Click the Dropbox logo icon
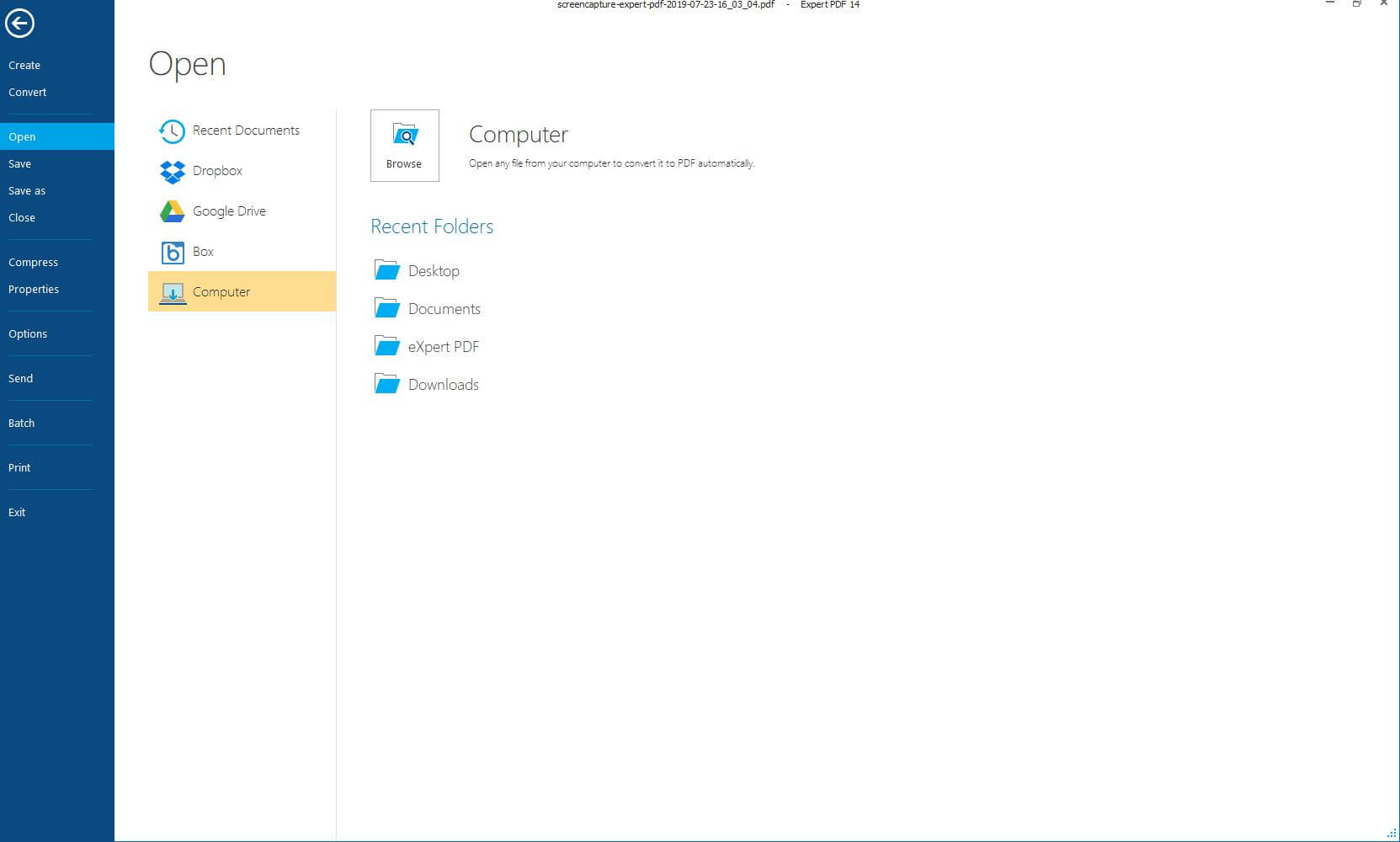 (x=173, y=172)
